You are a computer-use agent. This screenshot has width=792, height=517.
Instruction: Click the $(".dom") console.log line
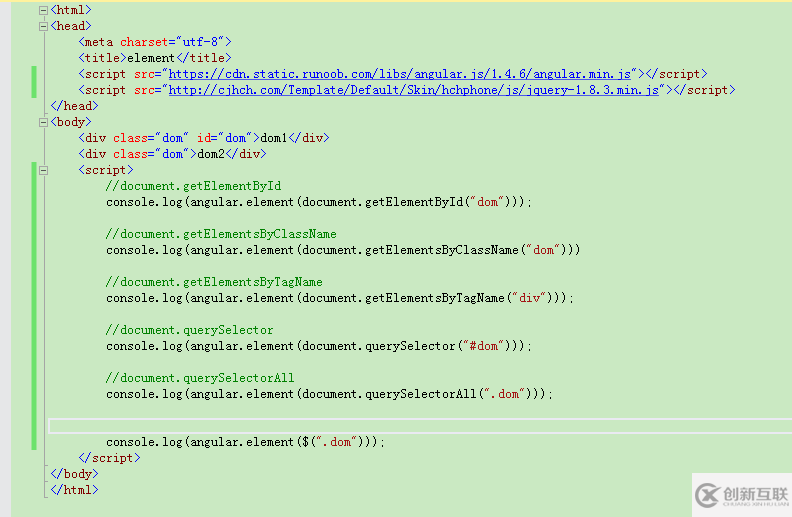(245, 442)
